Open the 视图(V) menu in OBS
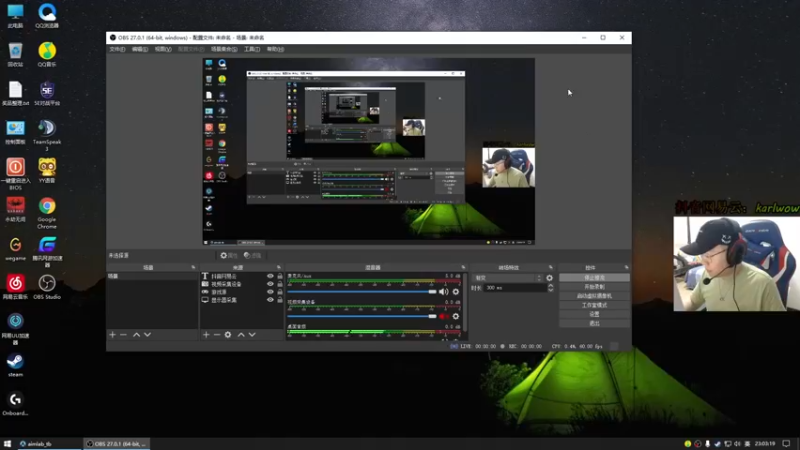800x450 pixels. coord(163,49)
